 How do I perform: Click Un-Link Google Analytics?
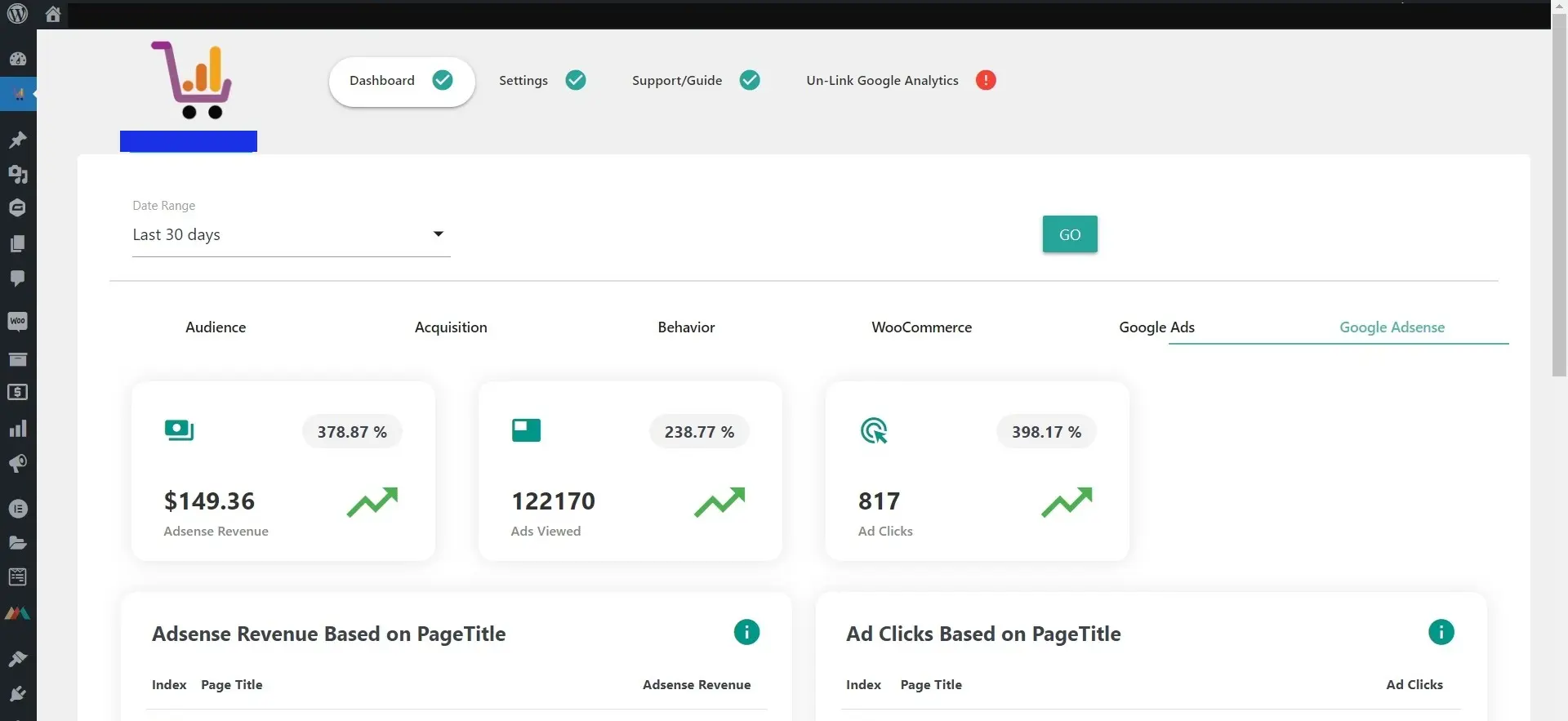(x=882, y=81)
